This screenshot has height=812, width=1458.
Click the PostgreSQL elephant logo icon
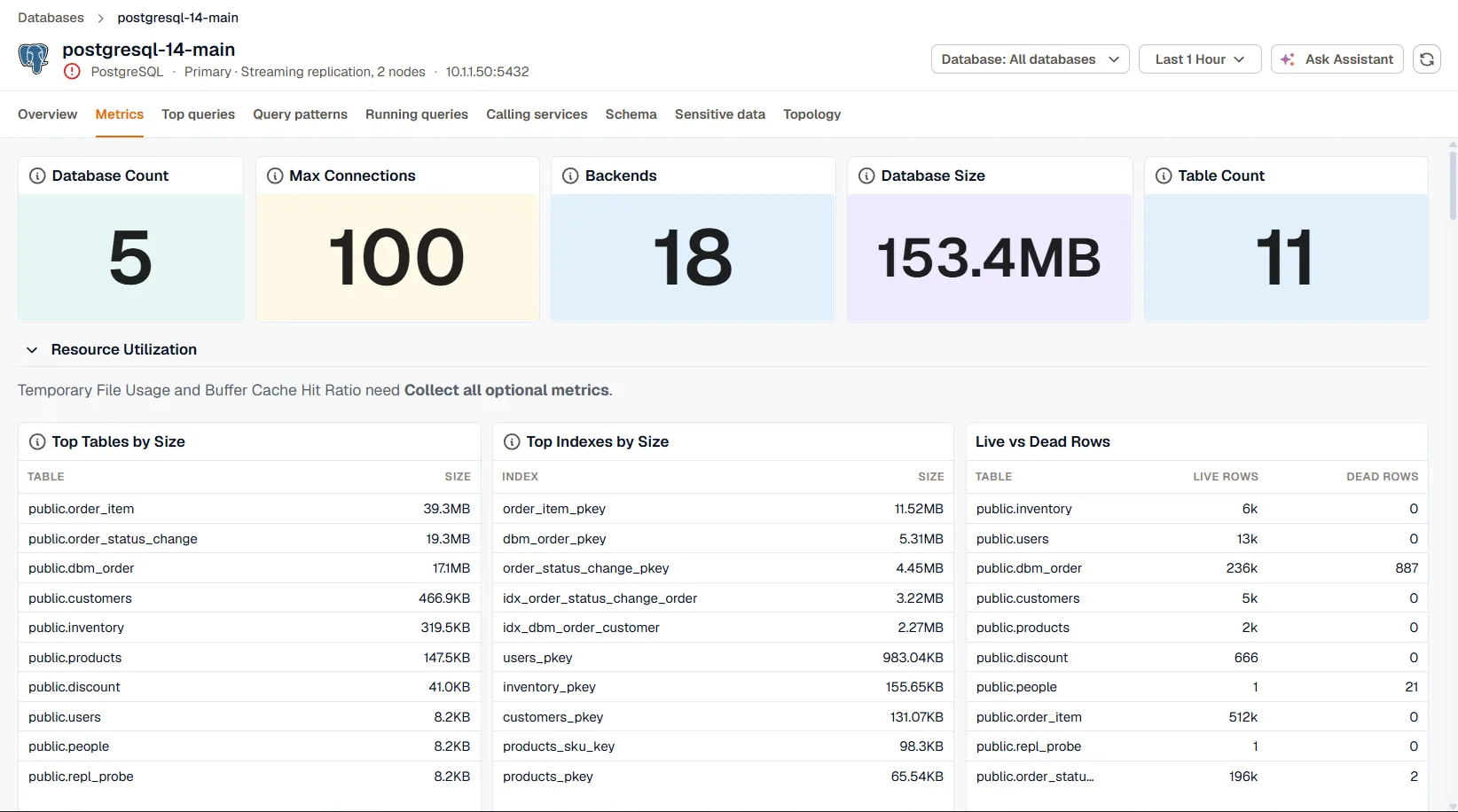(x=34, y=59)
